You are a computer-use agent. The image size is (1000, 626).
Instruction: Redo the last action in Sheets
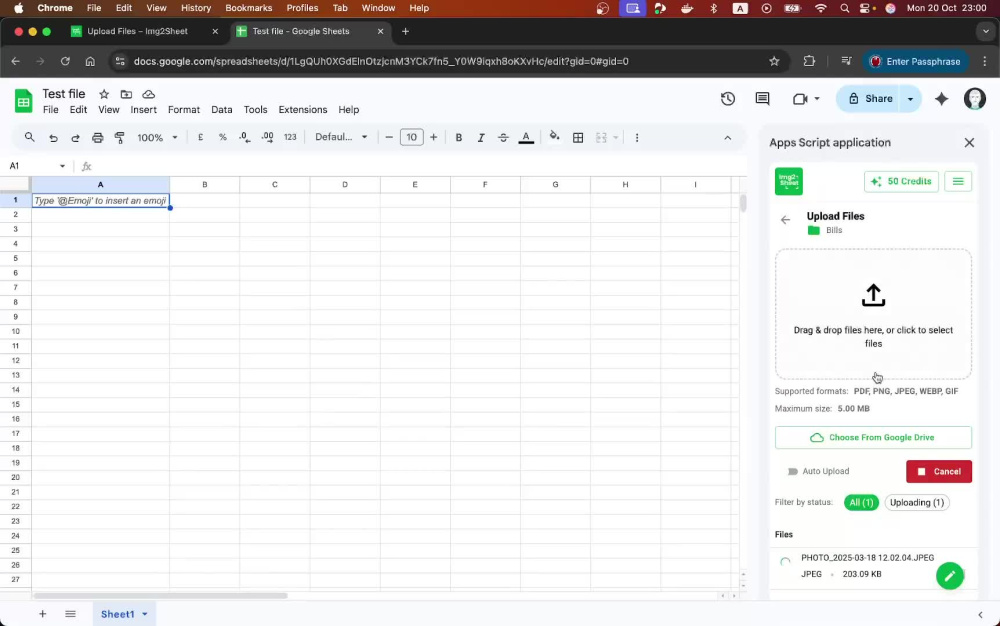[x=75, y=138]
